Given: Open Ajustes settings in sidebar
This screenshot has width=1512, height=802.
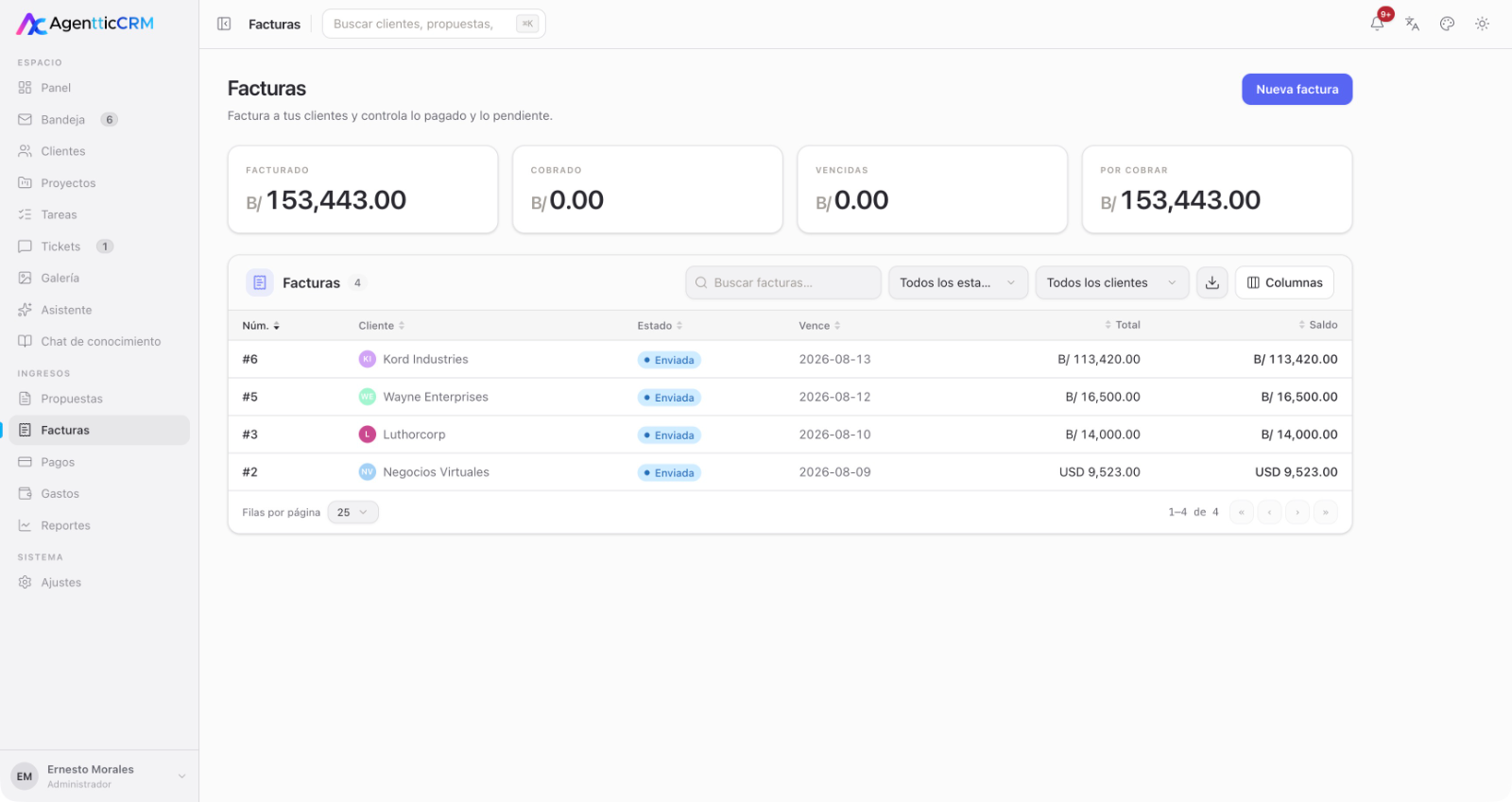Looking at the screenshot, I should tap(99, 582).
